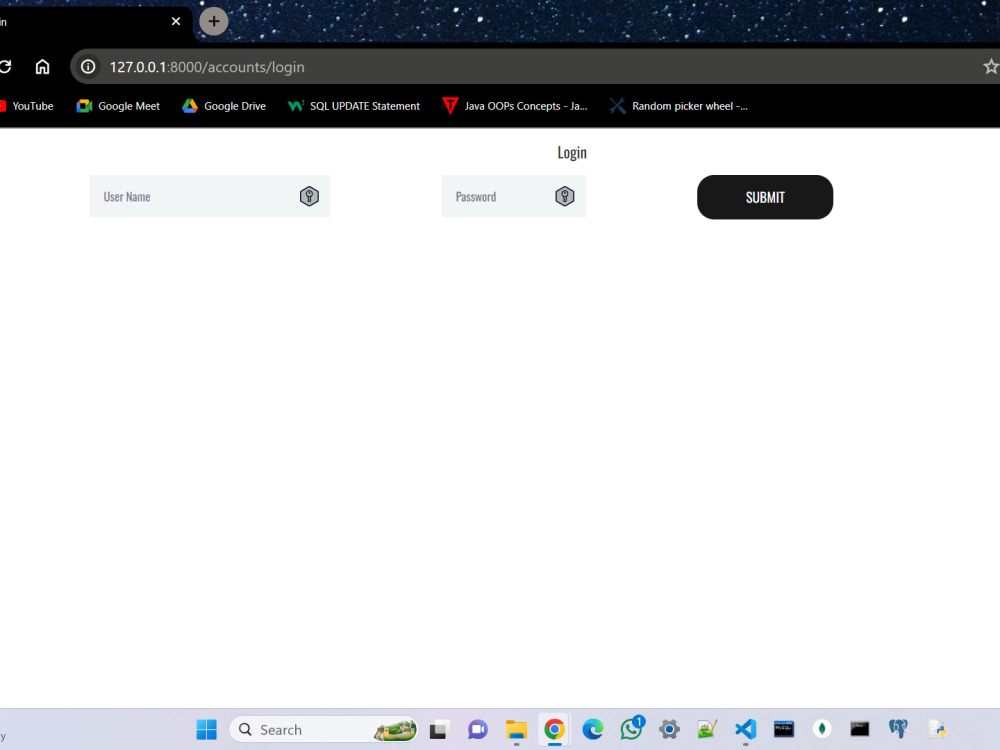Open Task View from the taskbar

coord(439,730)
